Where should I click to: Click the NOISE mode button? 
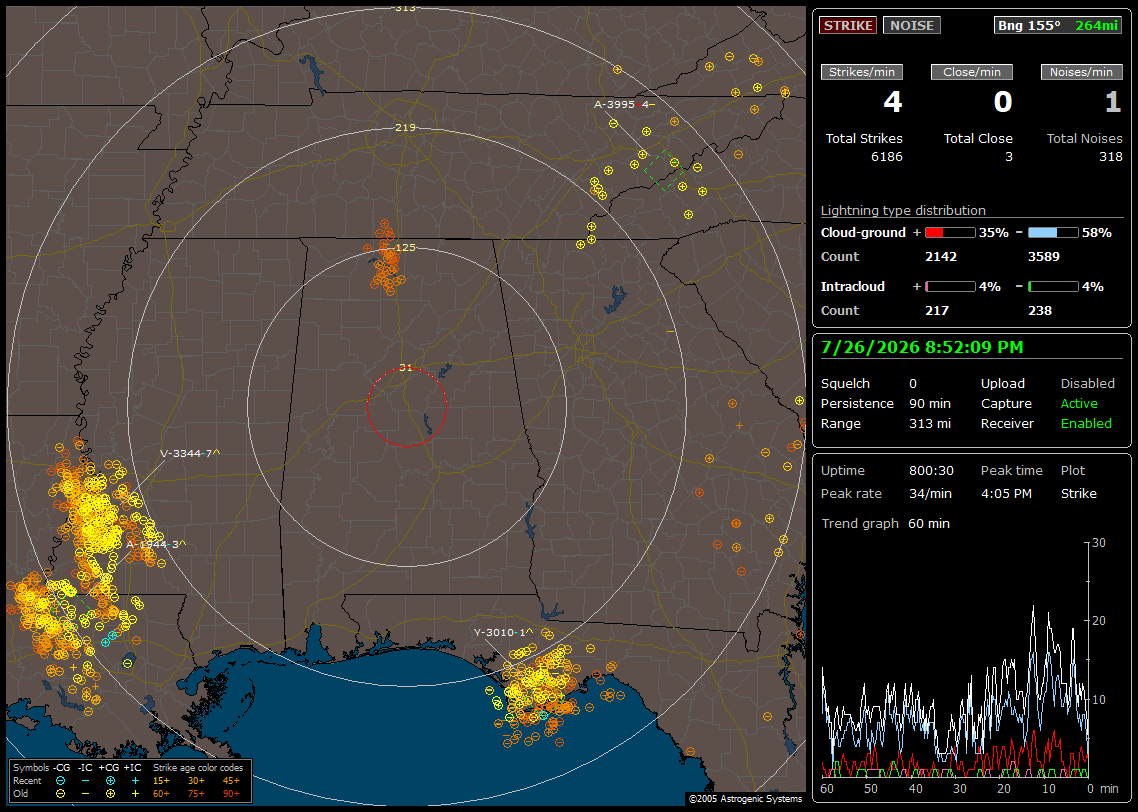pos(912,25)
